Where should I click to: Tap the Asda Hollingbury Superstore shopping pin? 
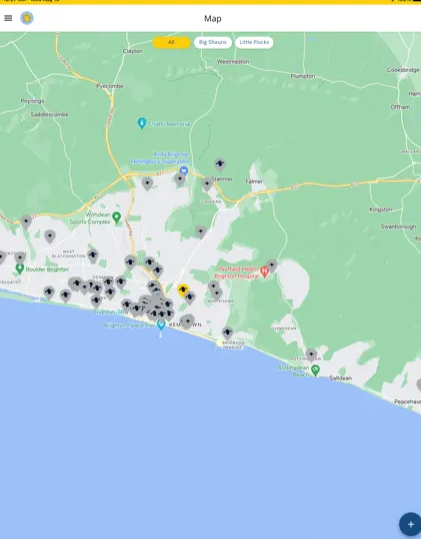pyautogui.click(x=184, y=170)
